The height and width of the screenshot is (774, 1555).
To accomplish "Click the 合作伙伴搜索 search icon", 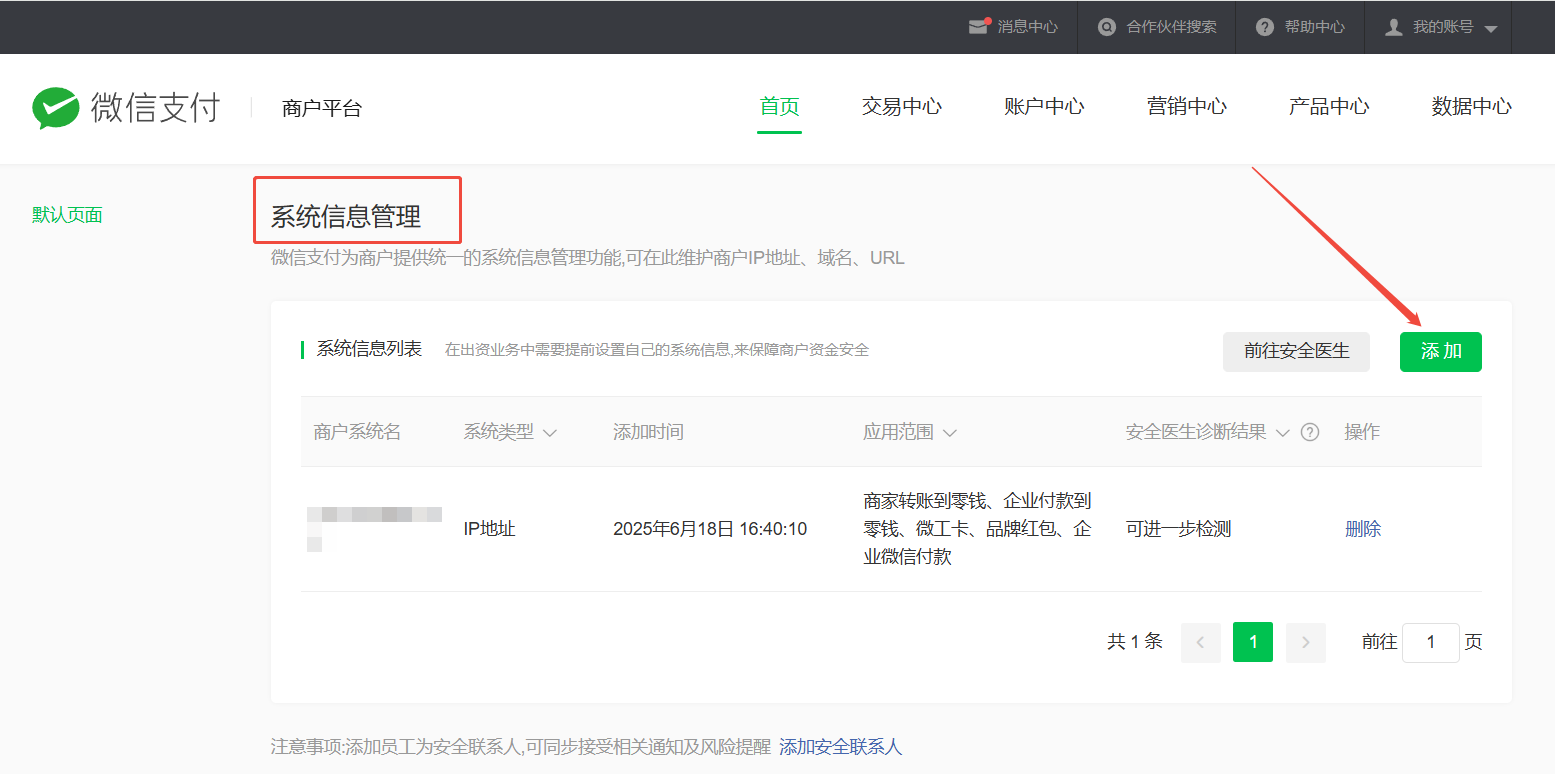I will point(1106,27).
